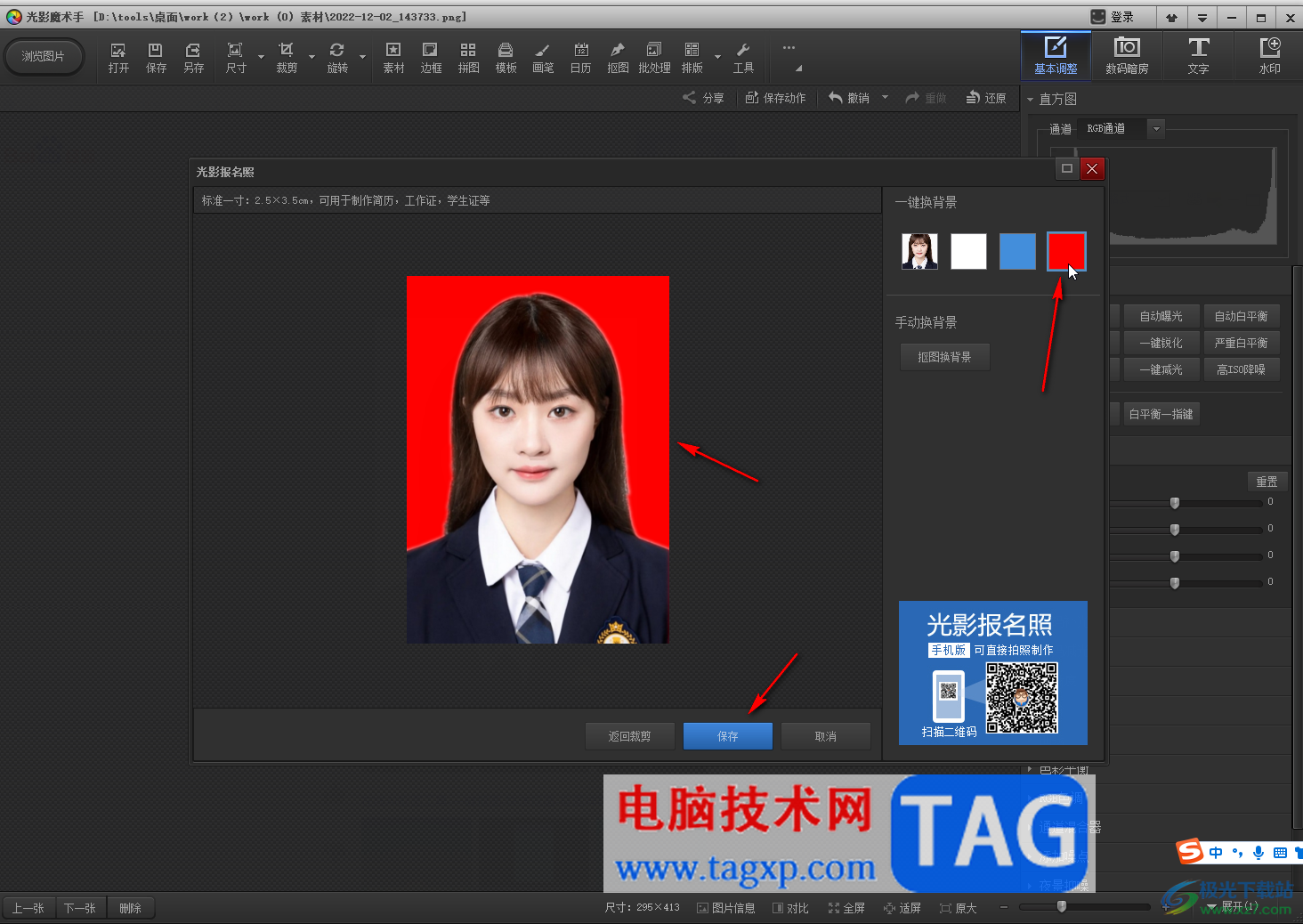Viewport: 1303px width, 924px height.
Task: Click the 分享 (Share) icon
Action: pos(703,98)
